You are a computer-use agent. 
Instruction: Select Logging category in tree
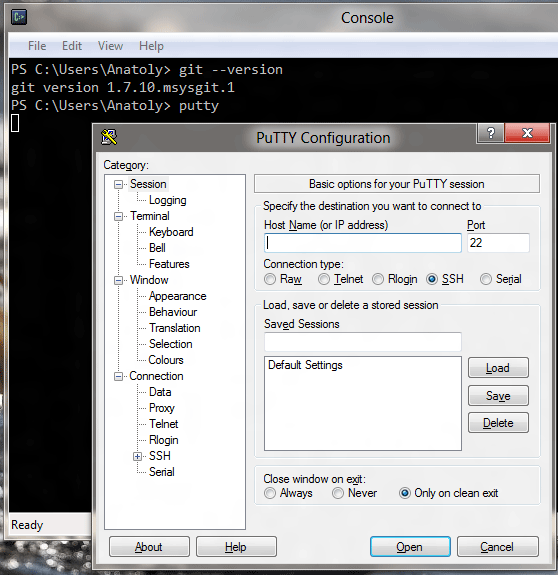[168, 200]
